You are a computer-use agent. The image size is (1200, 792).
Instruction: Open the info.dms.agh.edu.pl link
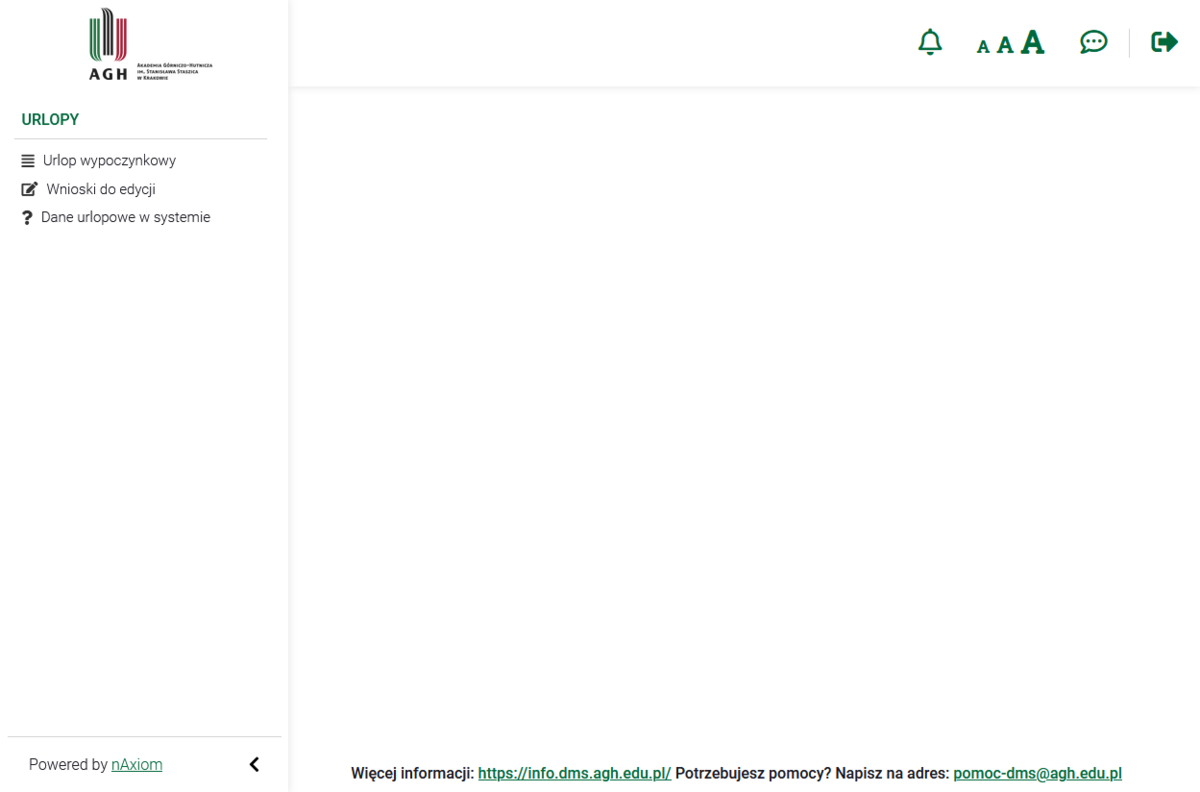tap(574, 773)
